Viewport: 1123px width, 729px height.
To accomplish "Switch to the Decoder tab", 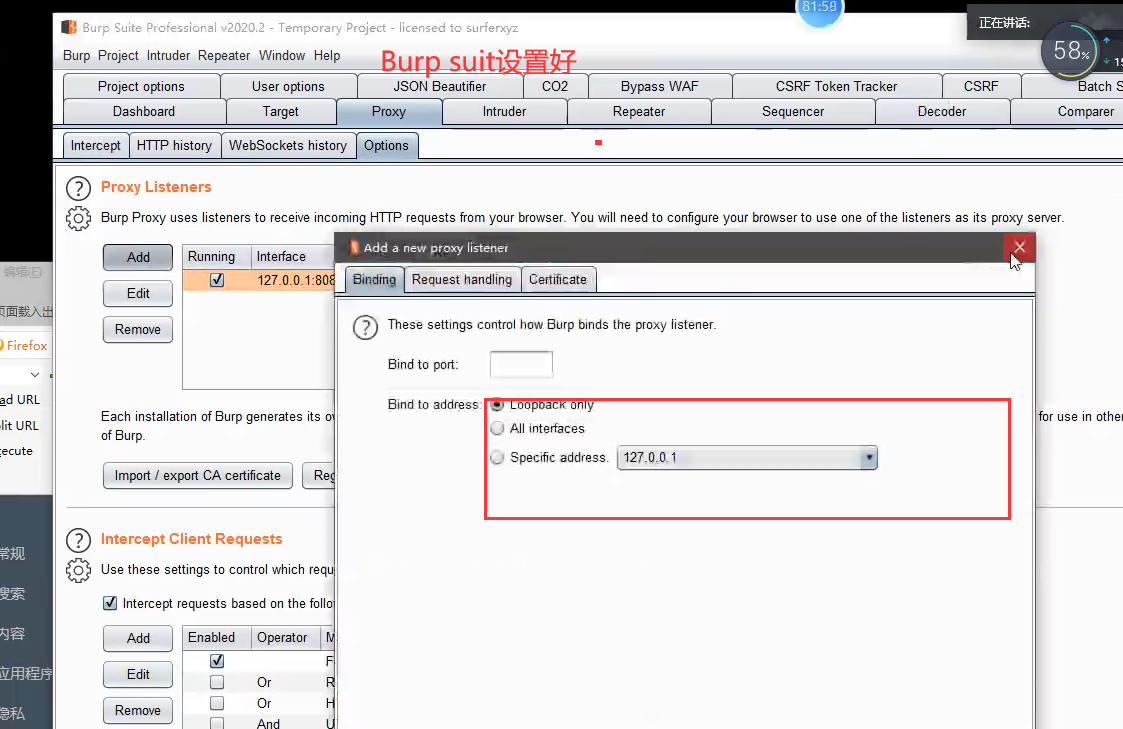I will [x=942, y=111].
